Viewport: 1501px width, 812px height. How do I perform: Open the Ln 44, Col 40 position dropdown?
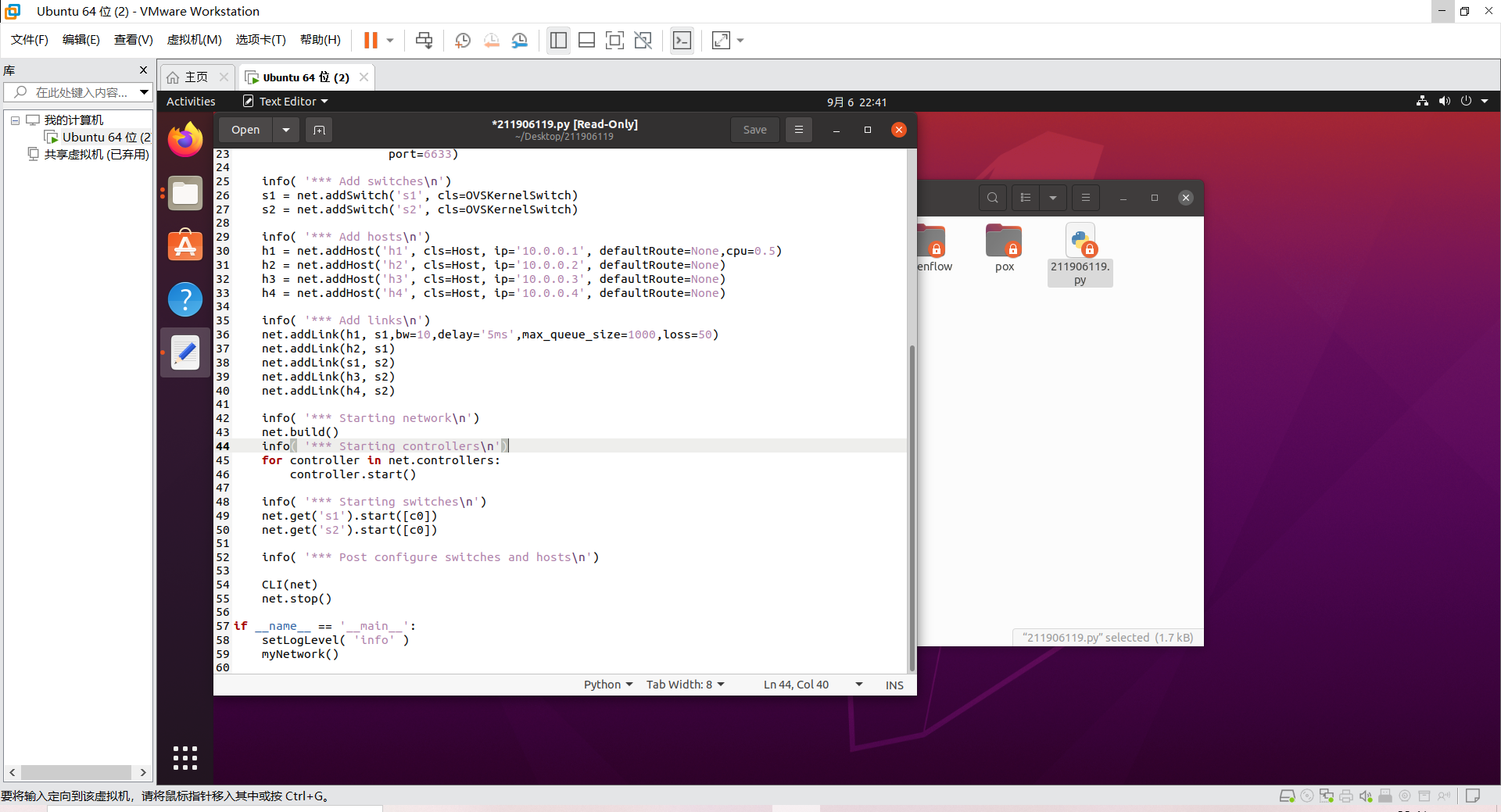(x=813, y=685)
